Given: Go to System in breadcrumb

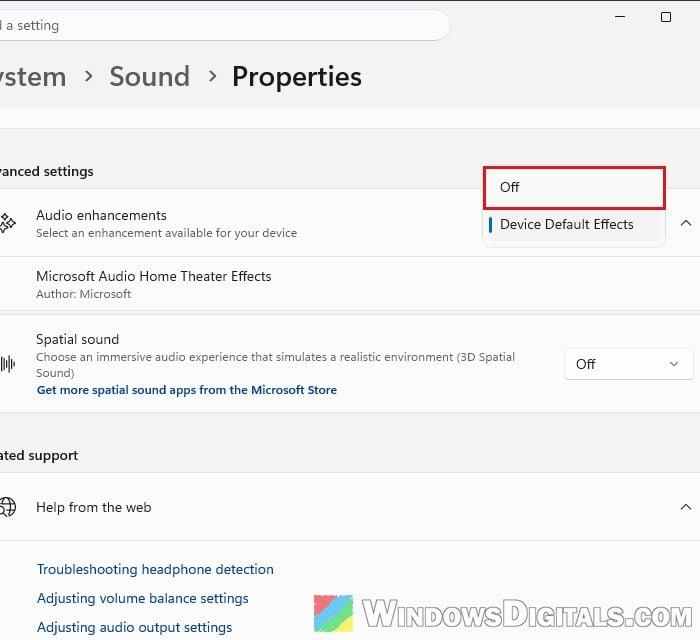Looking at the screenshot, I should pos(33,77).
